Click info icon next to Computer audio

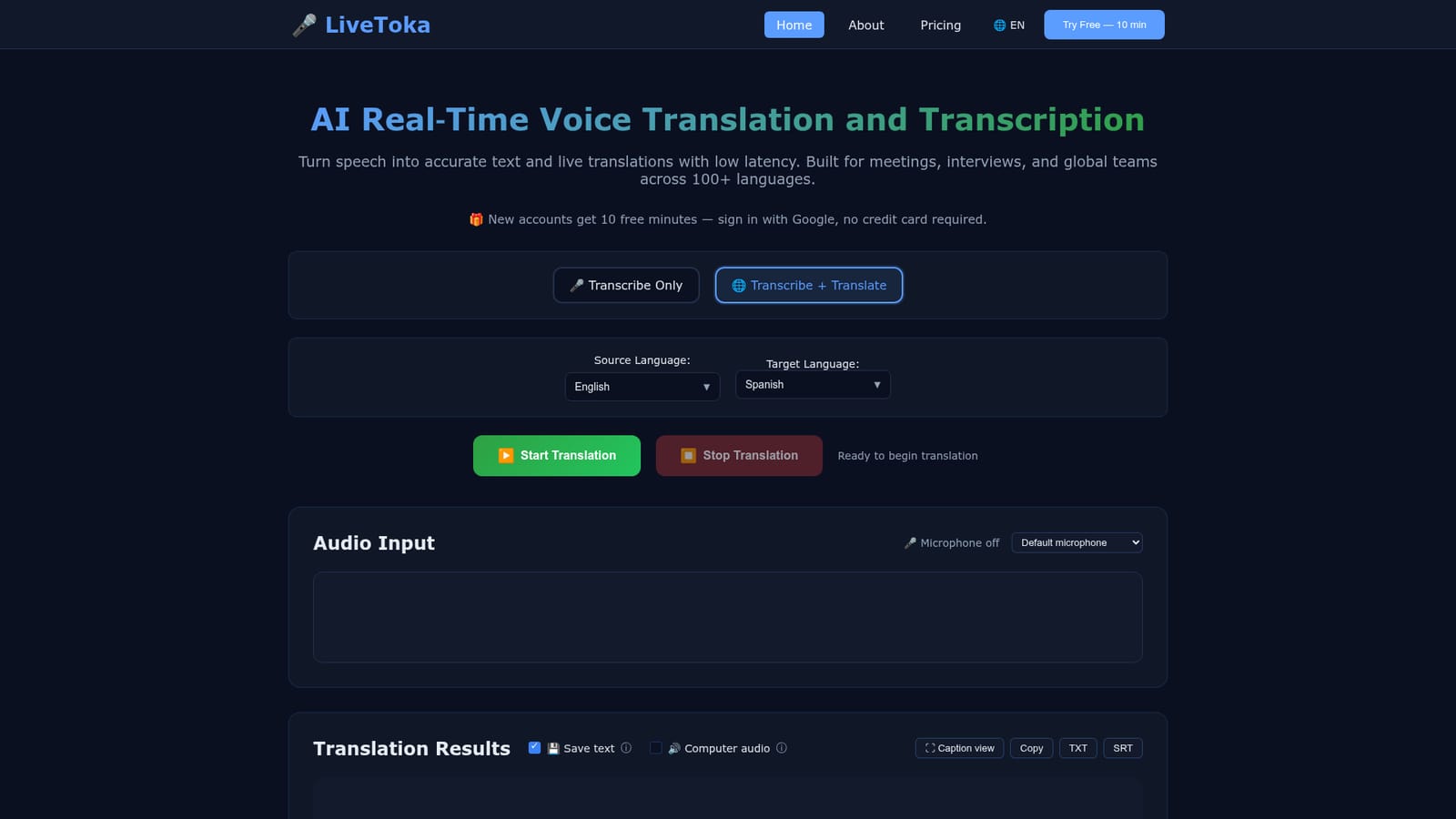coord(782,748)
